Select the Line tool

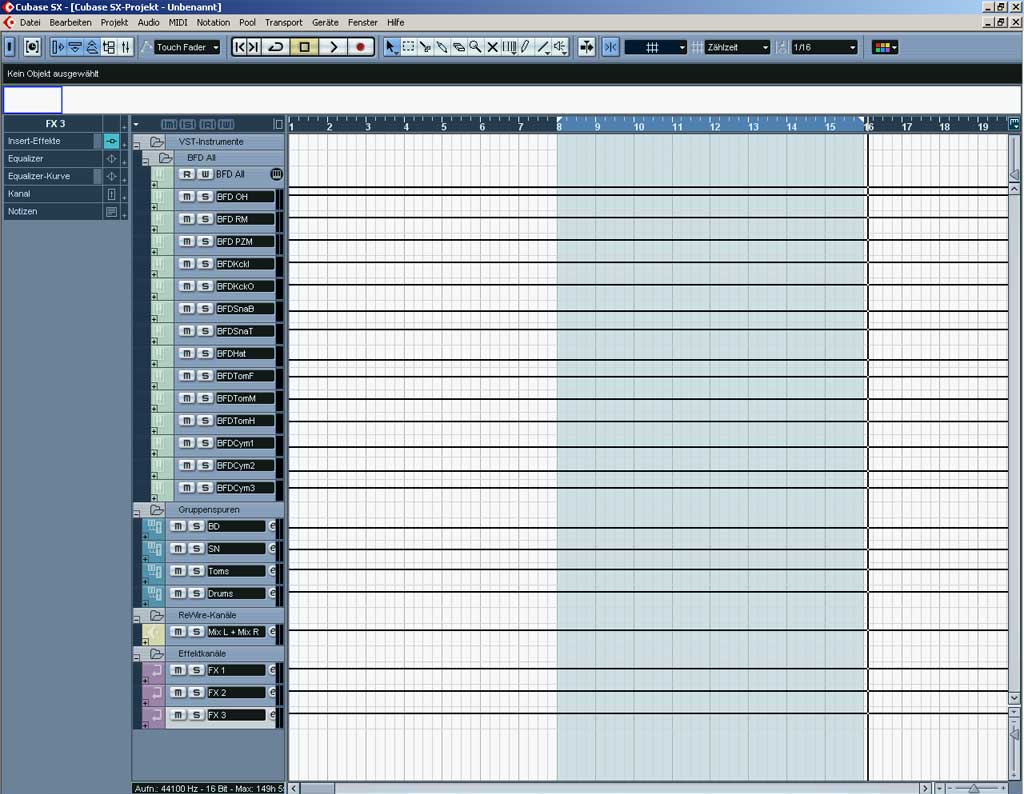[543, 47]
